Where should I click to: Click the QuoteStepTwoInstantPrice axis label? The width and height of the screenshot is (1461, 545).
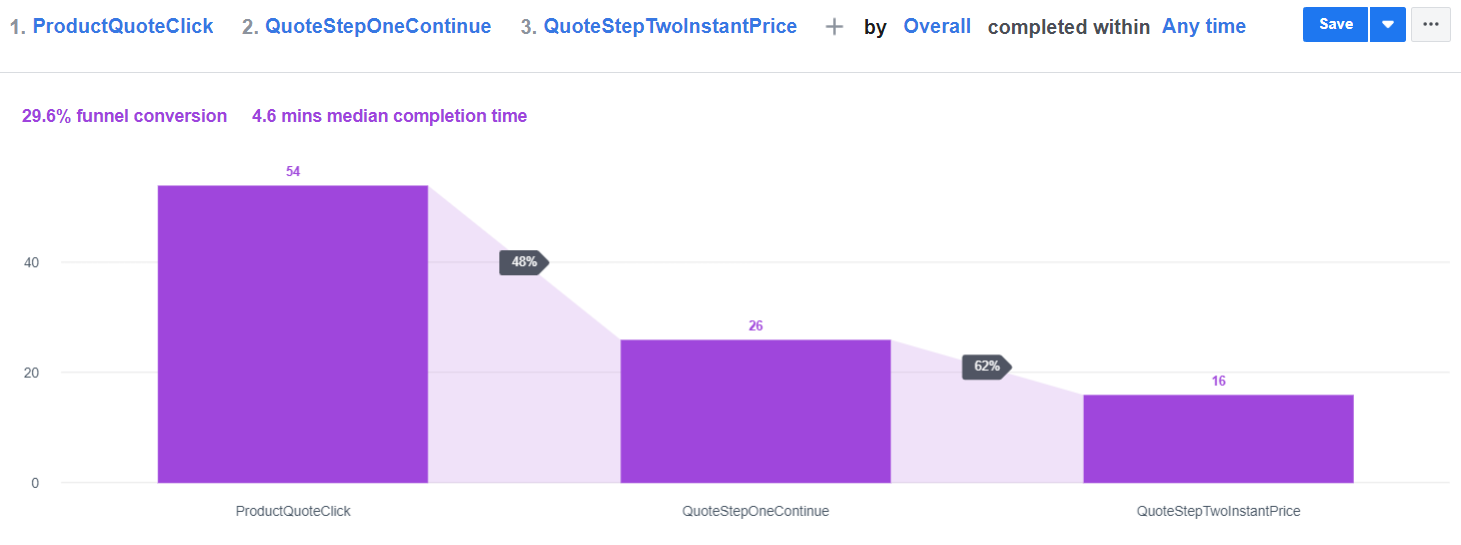pos(1218,511)
